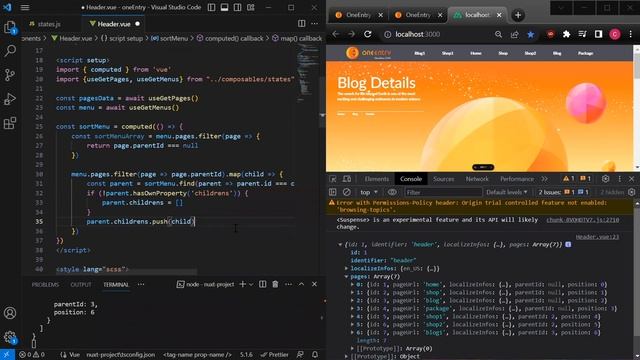Open the OUTPUT panel tab
Screen dimensions: 640x360
[81, 284]
